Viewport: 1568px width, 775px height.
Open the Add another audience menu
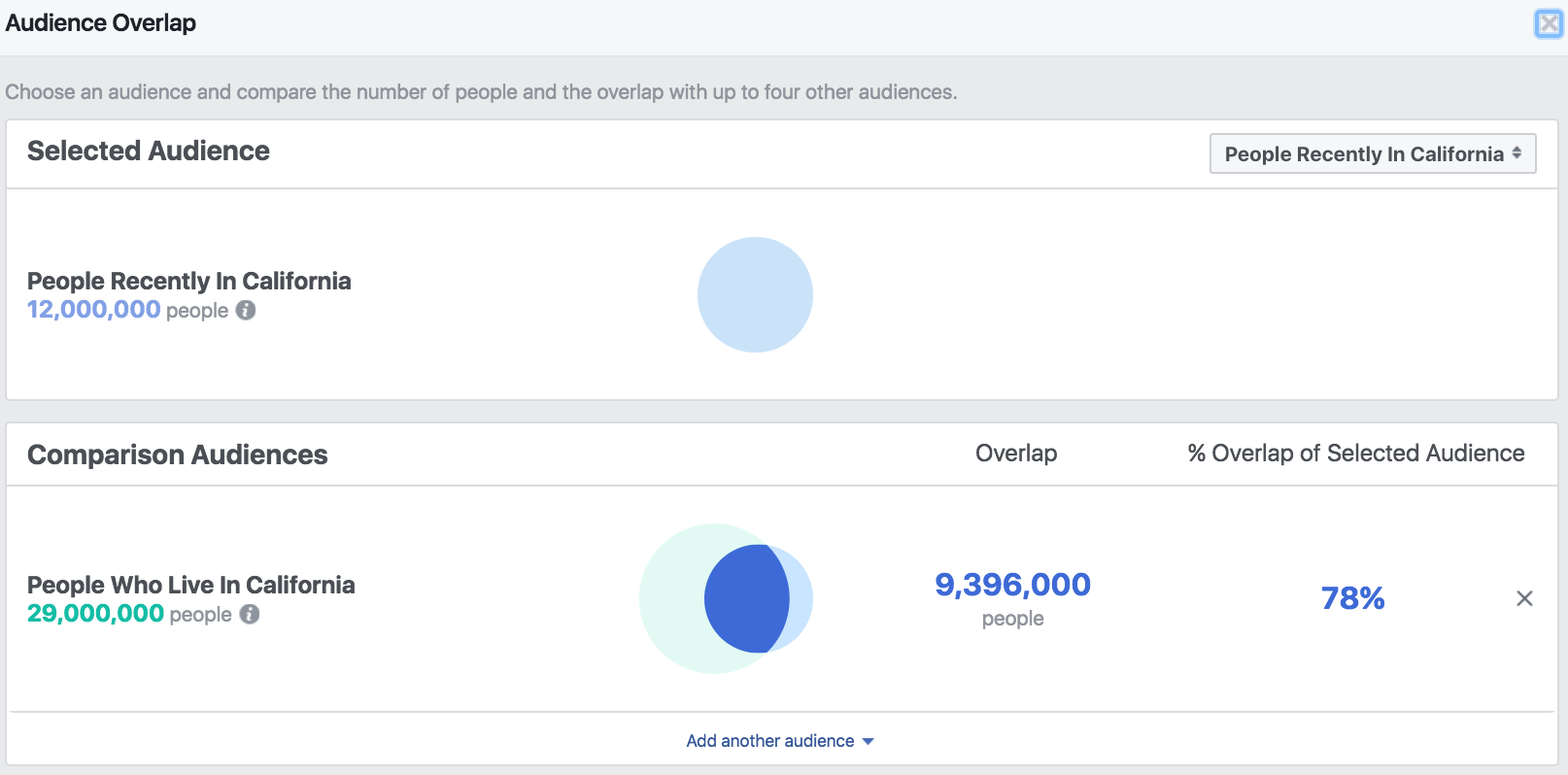[780, 741]
